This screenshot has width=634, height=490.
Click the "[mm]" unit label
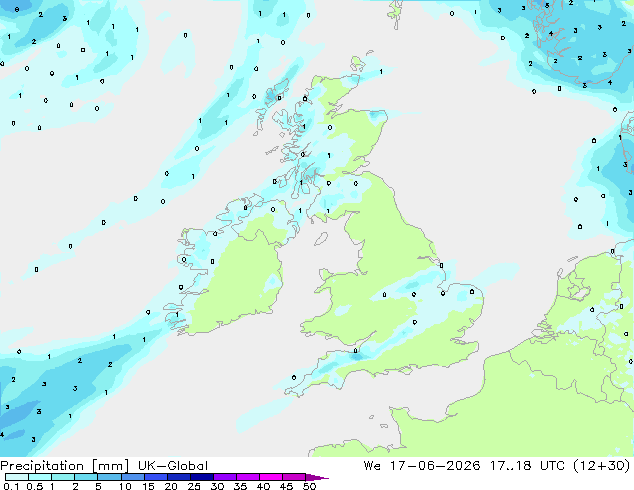click(110, 466)
